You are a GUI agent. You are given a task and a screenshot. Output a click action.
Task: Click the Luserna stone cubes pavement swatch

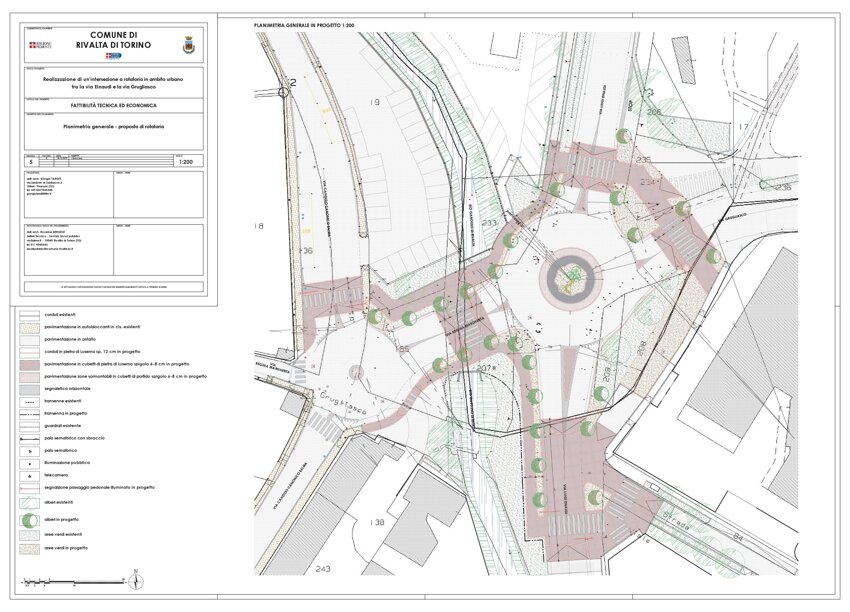coord(30,364)
